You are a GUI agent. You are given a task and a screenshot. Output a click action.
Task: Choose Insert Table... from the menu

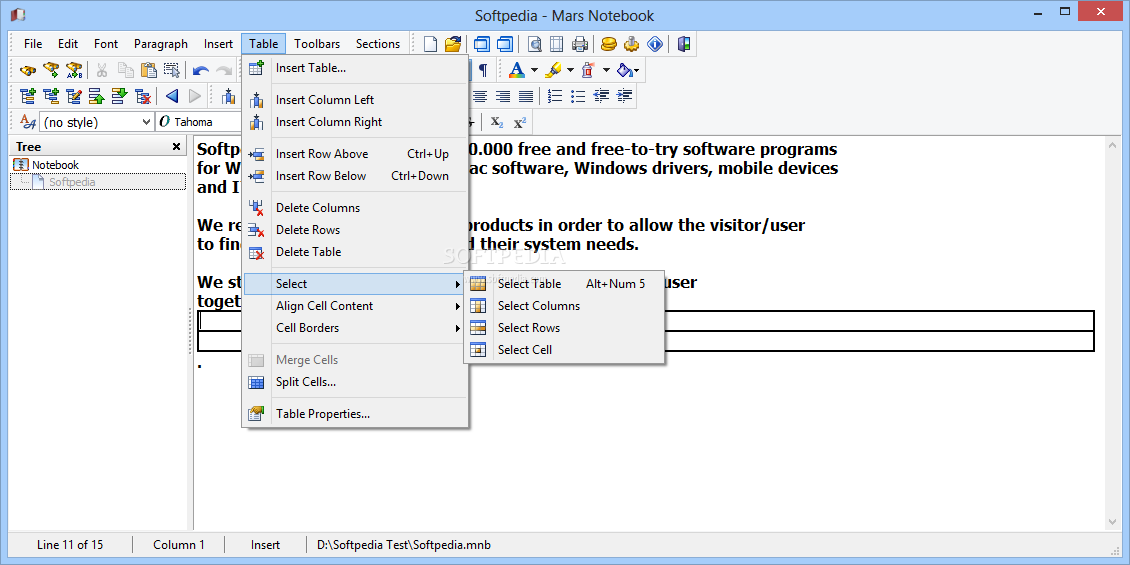point(357,68)
